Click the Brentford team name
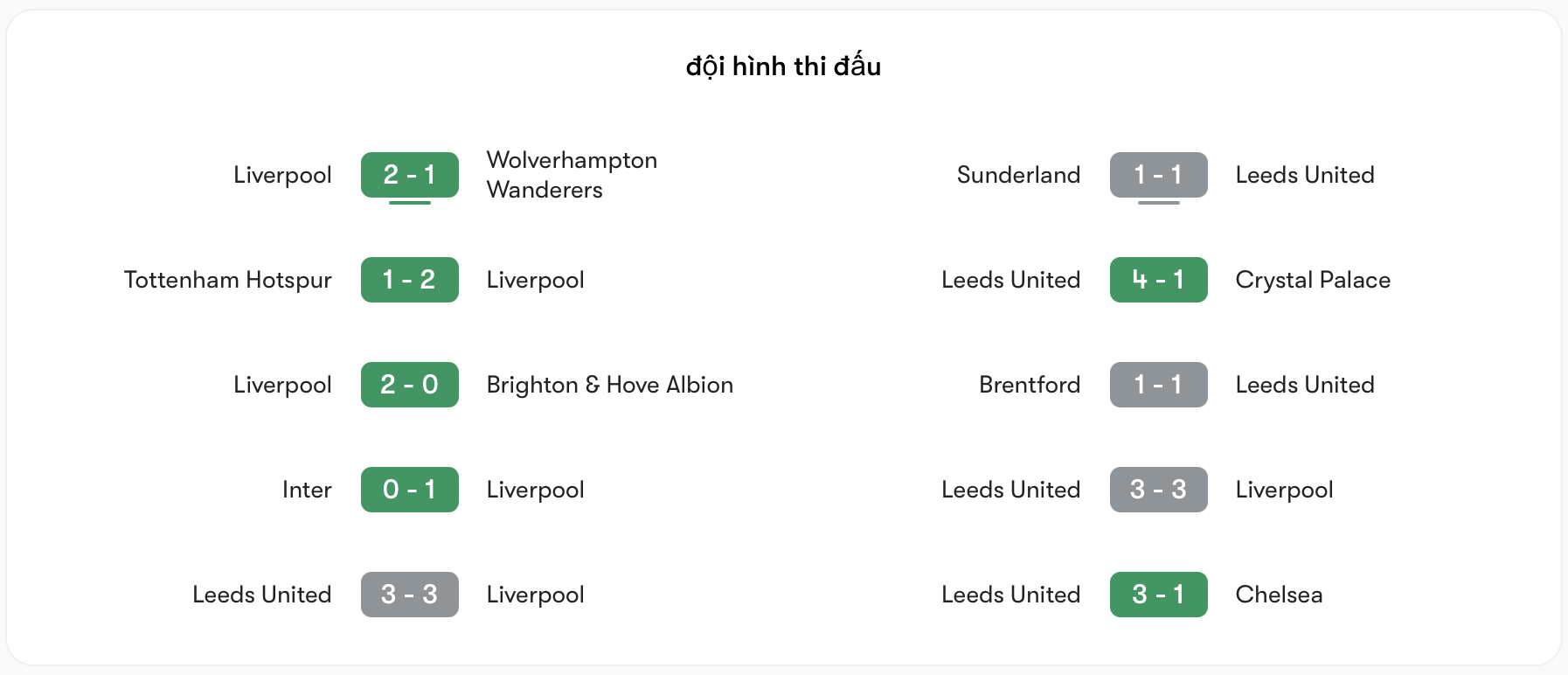 click(x=1030, y=385)
